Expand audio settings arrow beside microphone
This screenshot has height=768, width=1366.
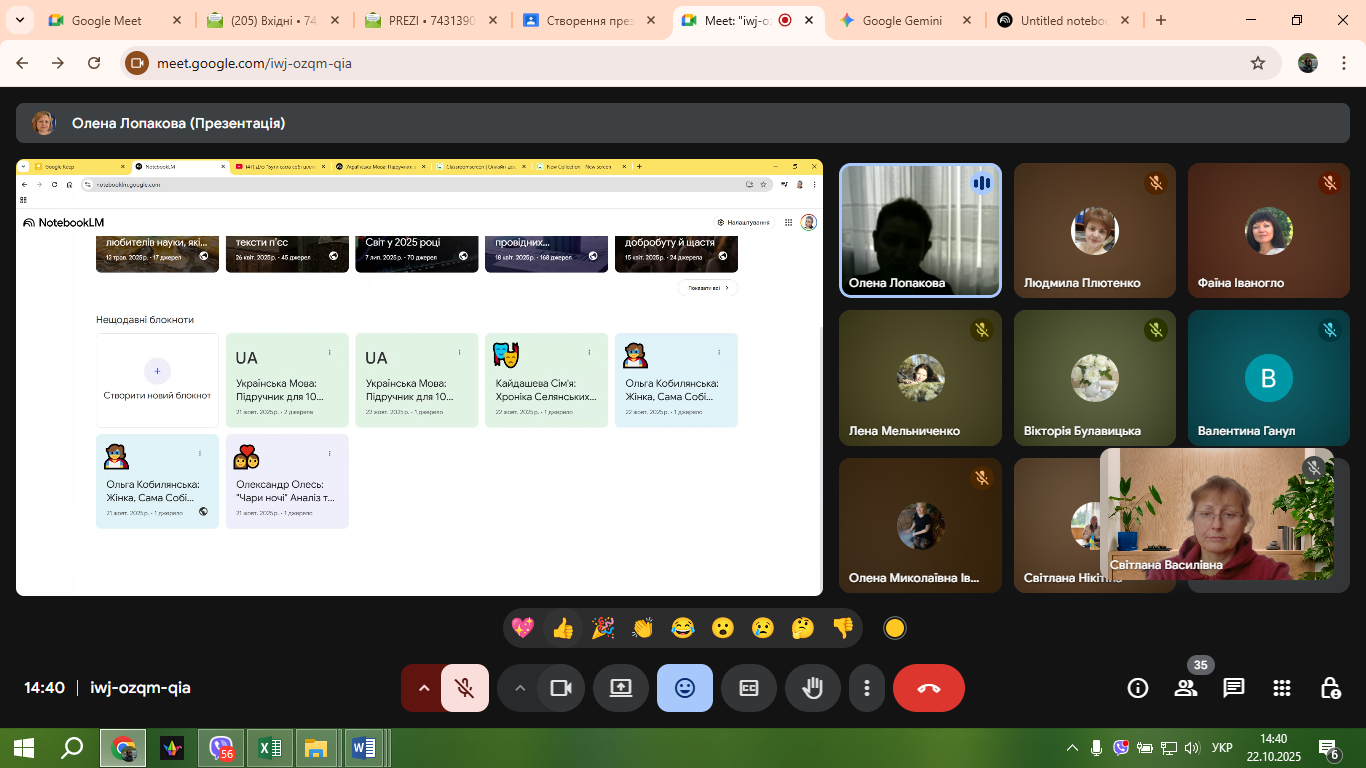pos(423,688)
